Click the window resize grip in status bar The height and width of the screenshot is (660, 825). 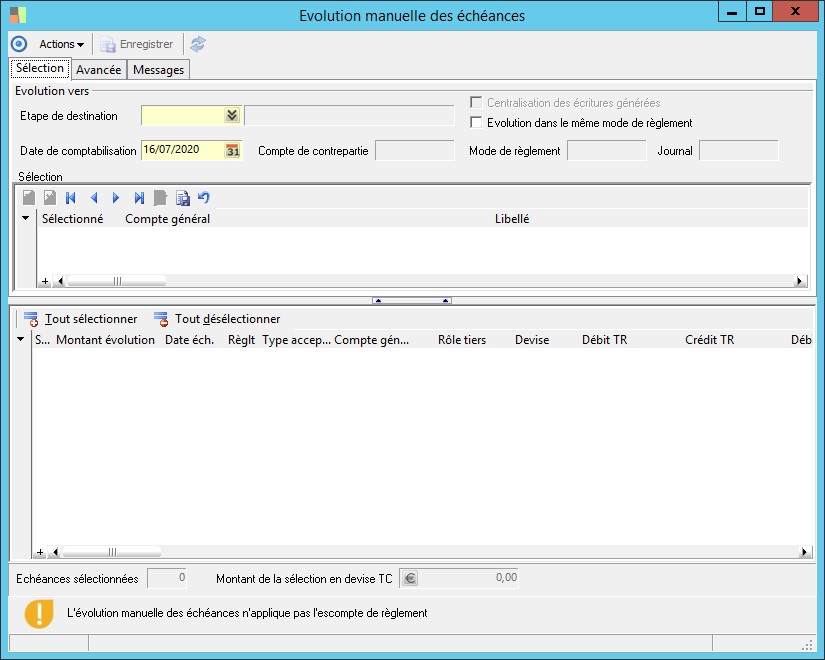pyautogui.click(x=807, y=645)
